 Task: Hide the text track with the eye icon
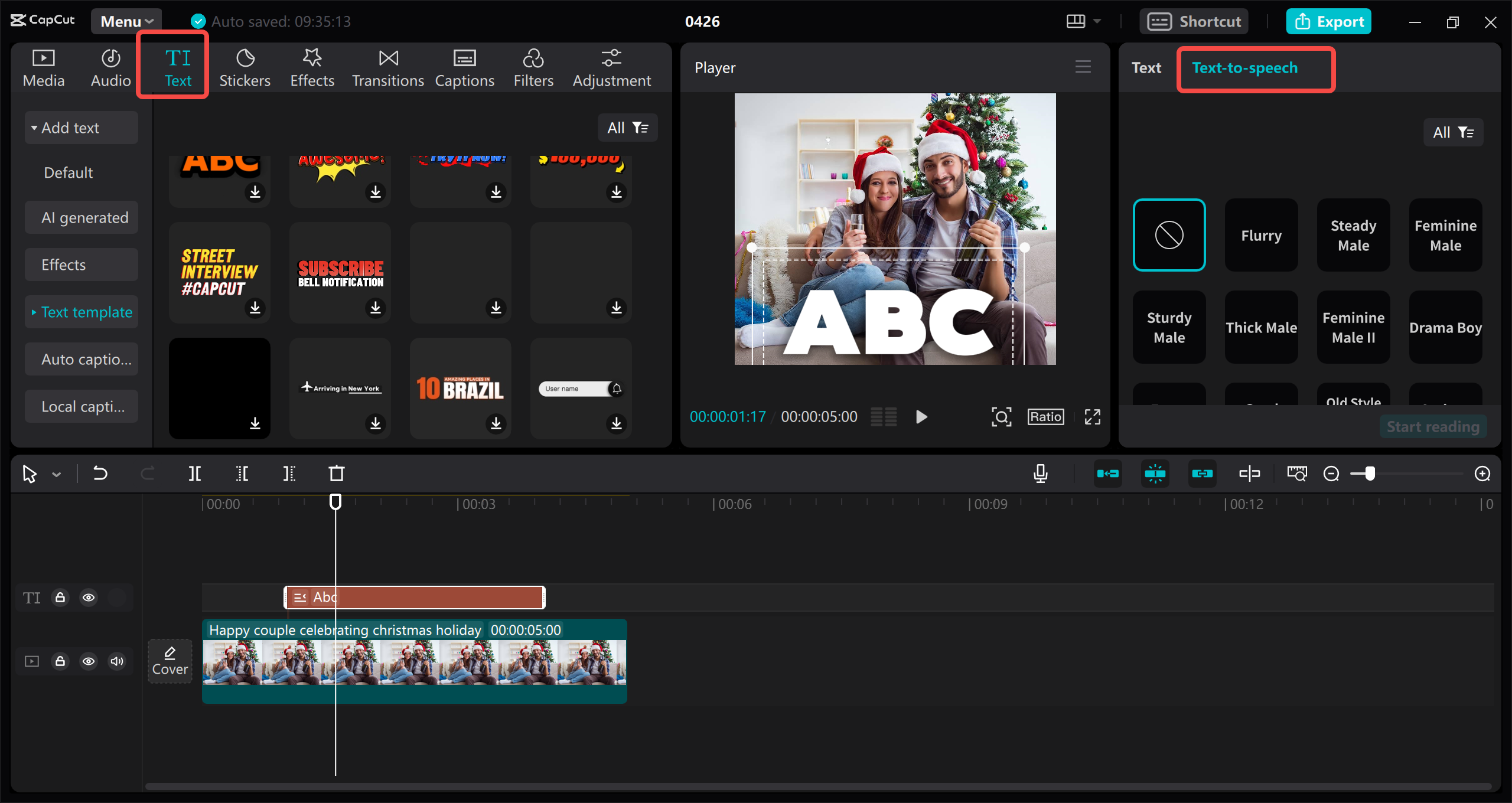pyautogui.click(x=89, y=598)
